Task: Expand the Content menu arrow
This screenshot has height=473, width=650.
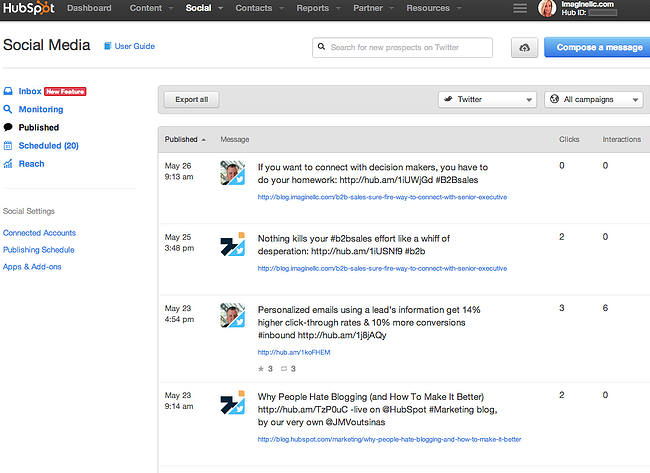Action: 171,8
